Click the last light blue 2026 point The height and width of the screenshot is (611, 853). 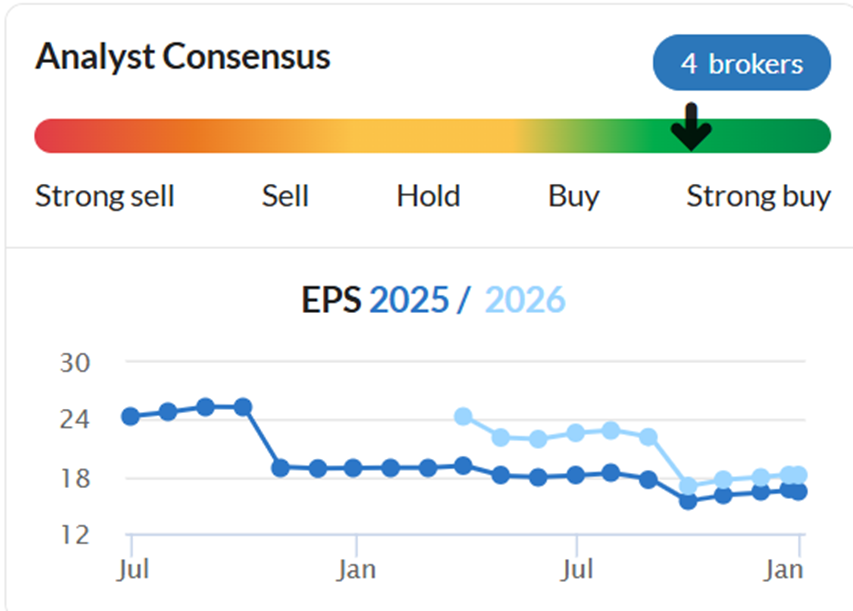tap(799, 474)
